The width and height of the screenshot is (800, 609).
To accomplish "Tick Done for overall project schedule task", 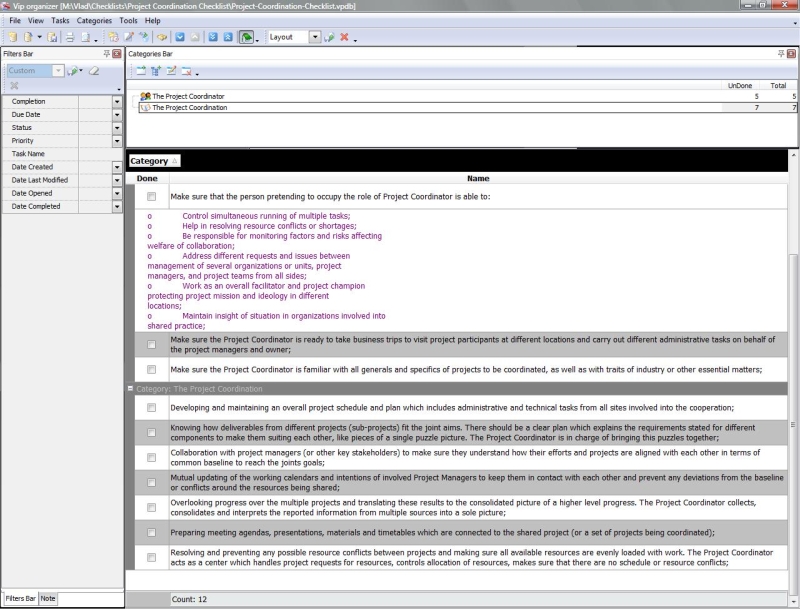I will (x=152, y=408).
